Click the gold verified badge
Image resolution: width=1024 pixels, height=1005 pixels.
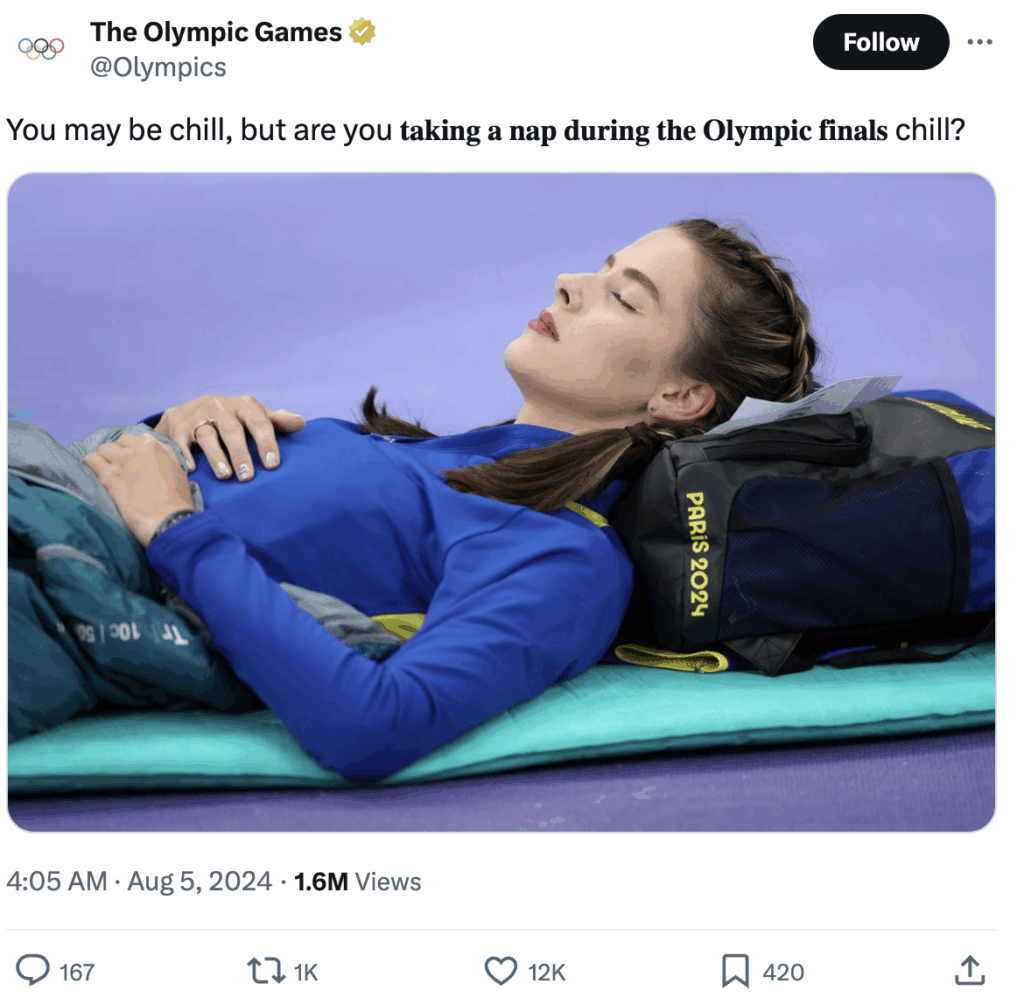click(362, 32)
